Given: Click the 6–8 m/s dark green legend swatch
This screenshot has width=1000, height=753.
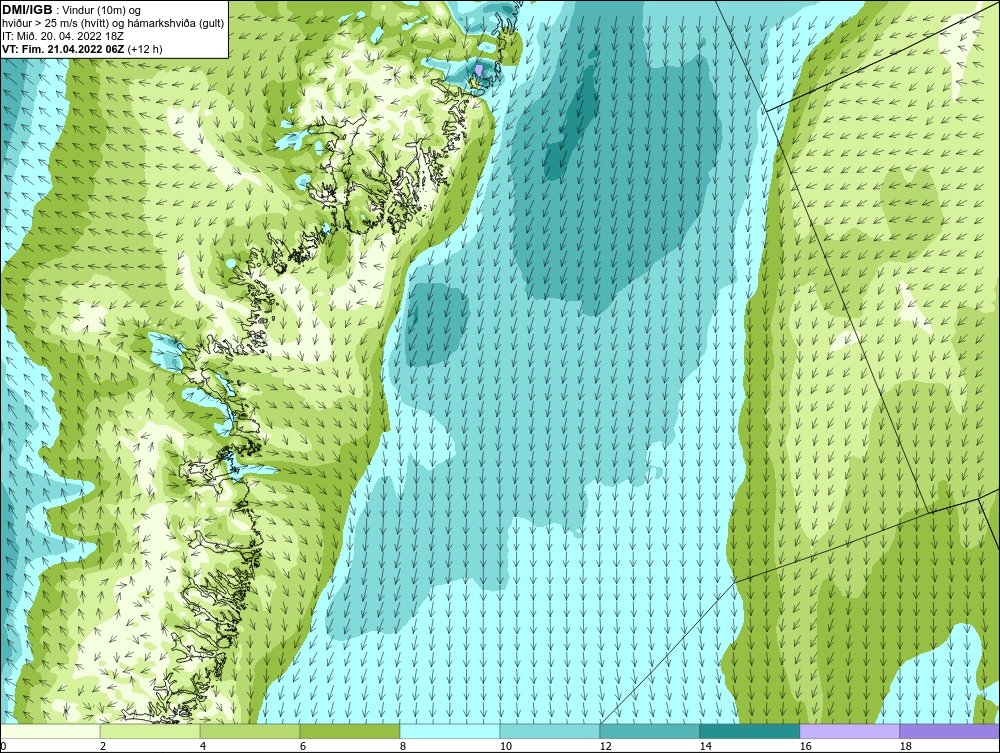Looking at the screenshot, I should (350, 731).
